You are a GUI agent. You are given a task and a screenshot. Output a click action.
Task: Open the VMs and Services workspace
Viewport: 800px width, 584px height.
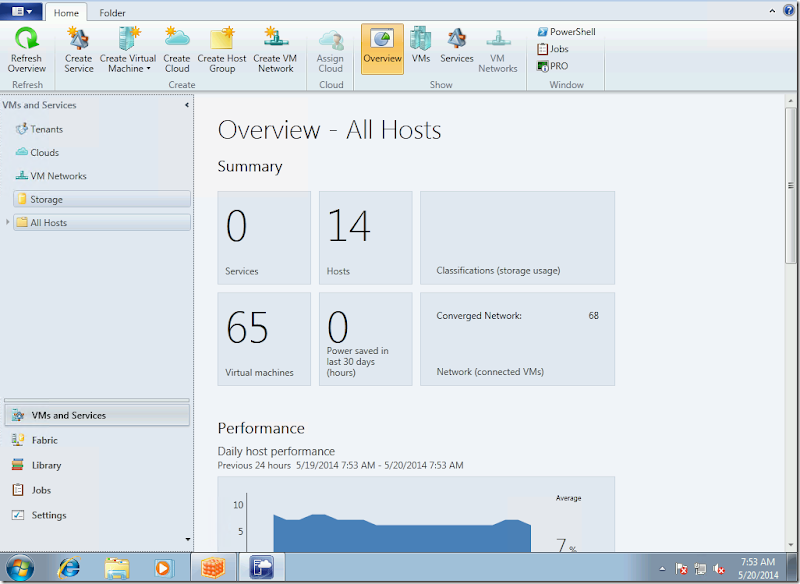(97, 415)
